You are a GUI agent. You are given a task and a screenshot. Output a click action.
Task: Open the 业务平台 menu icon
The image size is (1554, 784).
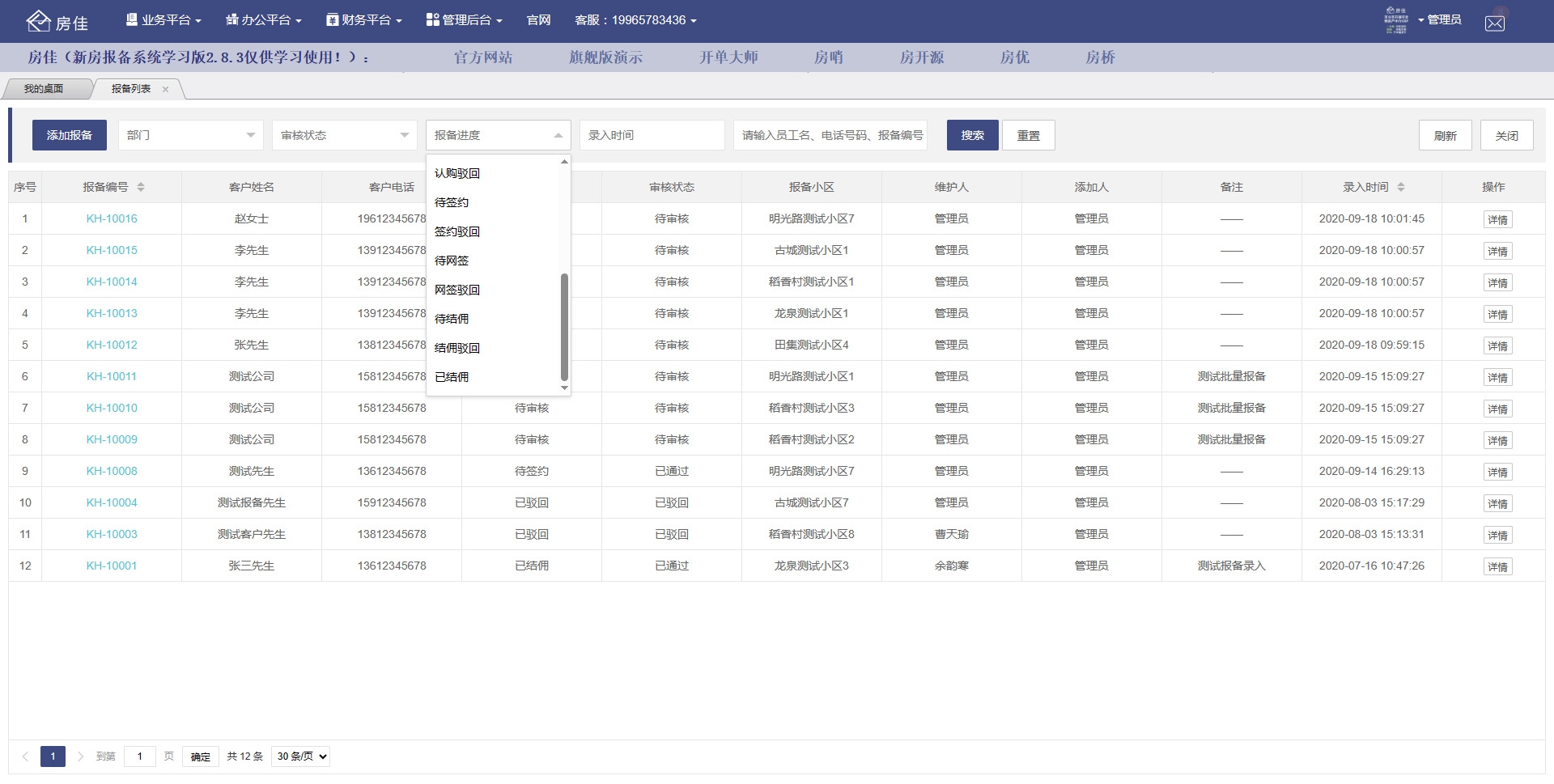[131, 19]
